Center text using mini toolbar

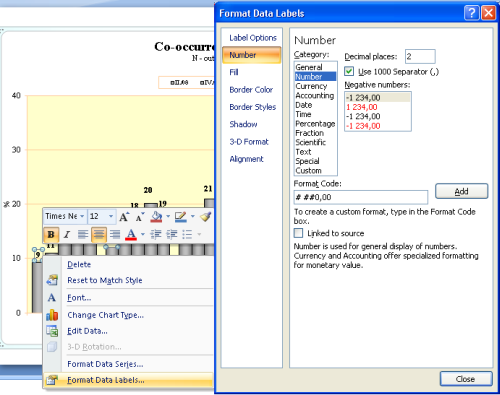point(99,235)
